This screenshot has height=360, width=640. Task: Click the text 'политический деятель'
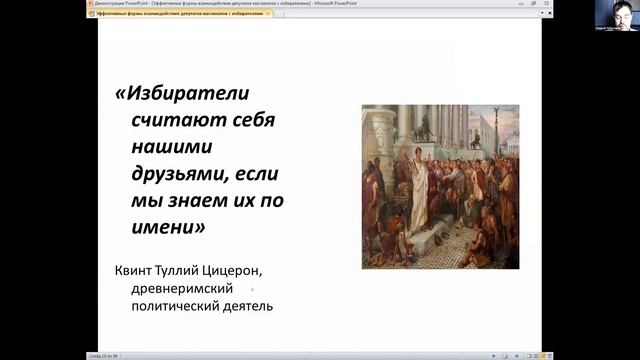[202, 306]
